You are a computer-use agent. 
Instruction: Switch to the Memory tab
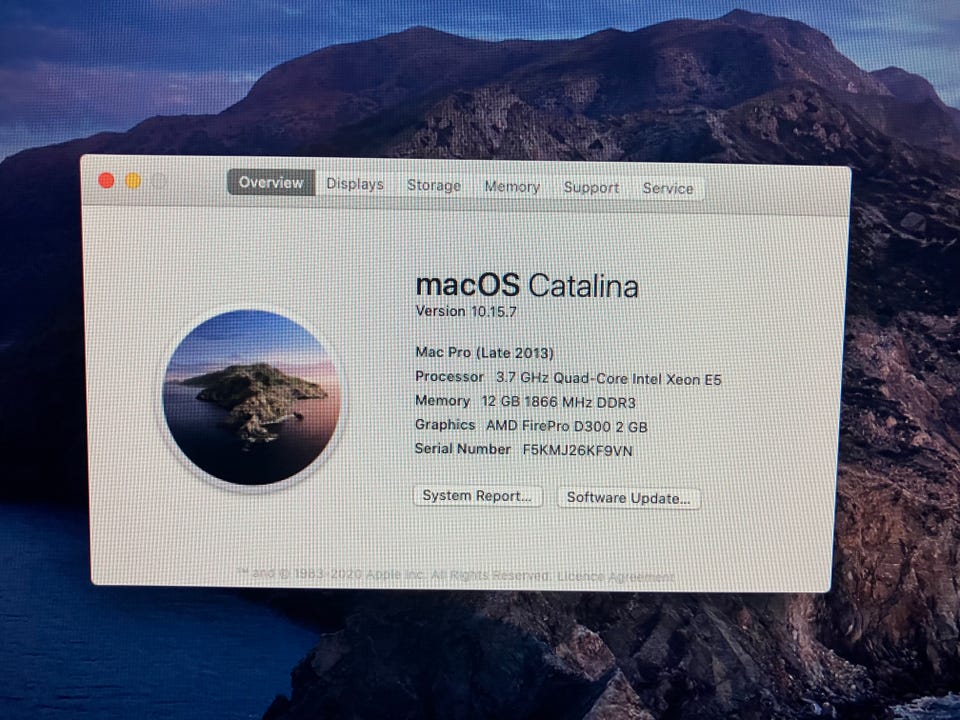tap(512, 186)
